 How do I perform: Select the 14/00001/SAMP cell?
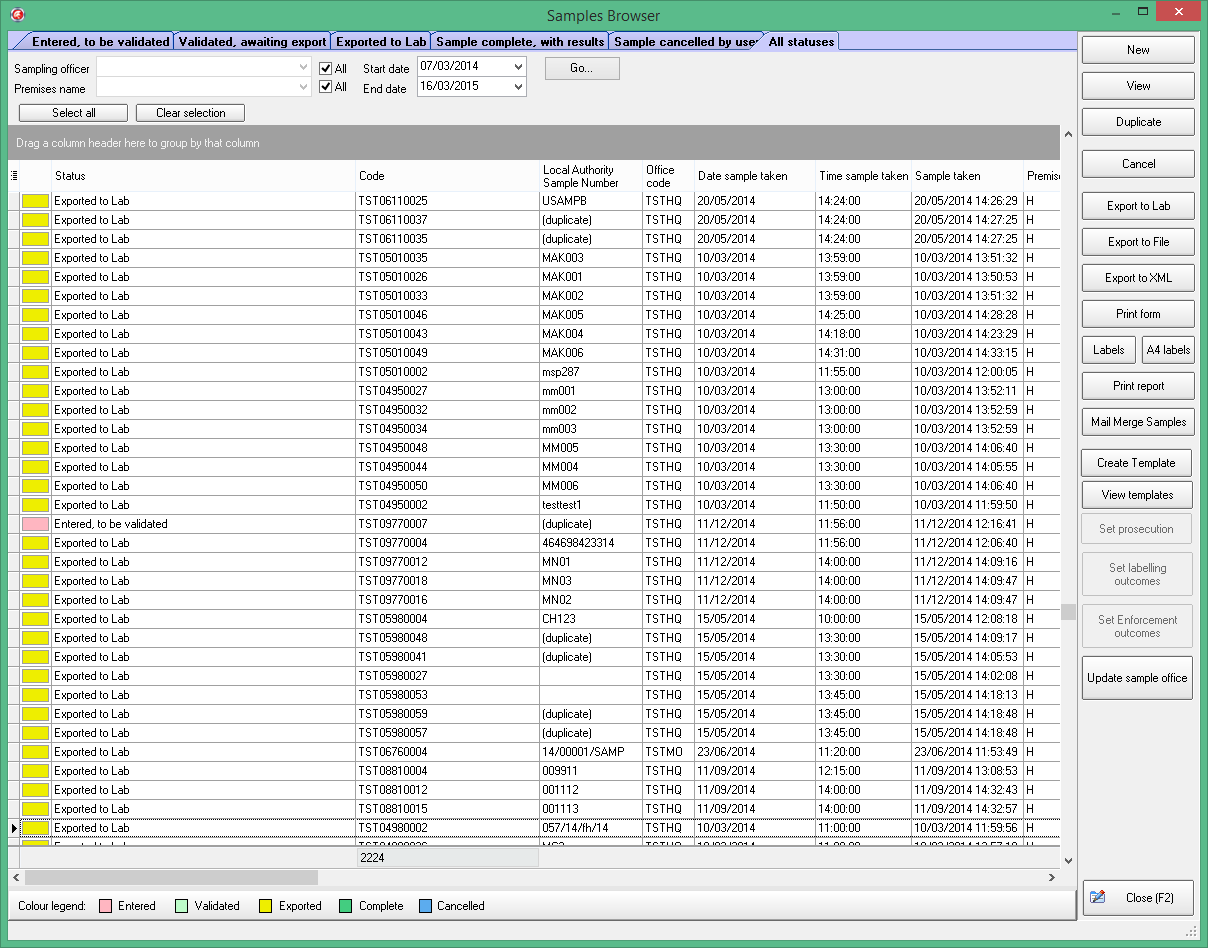pos(591,752)
